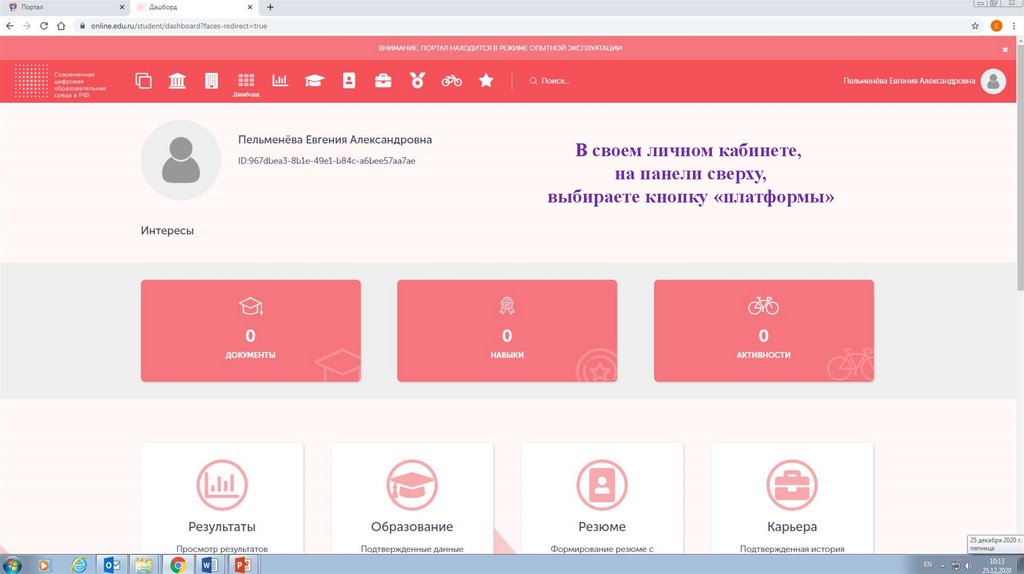Open the Документы card
The width and height of the screenshot is (1024, 574).
pyautogui.click(x=250, y=331)
